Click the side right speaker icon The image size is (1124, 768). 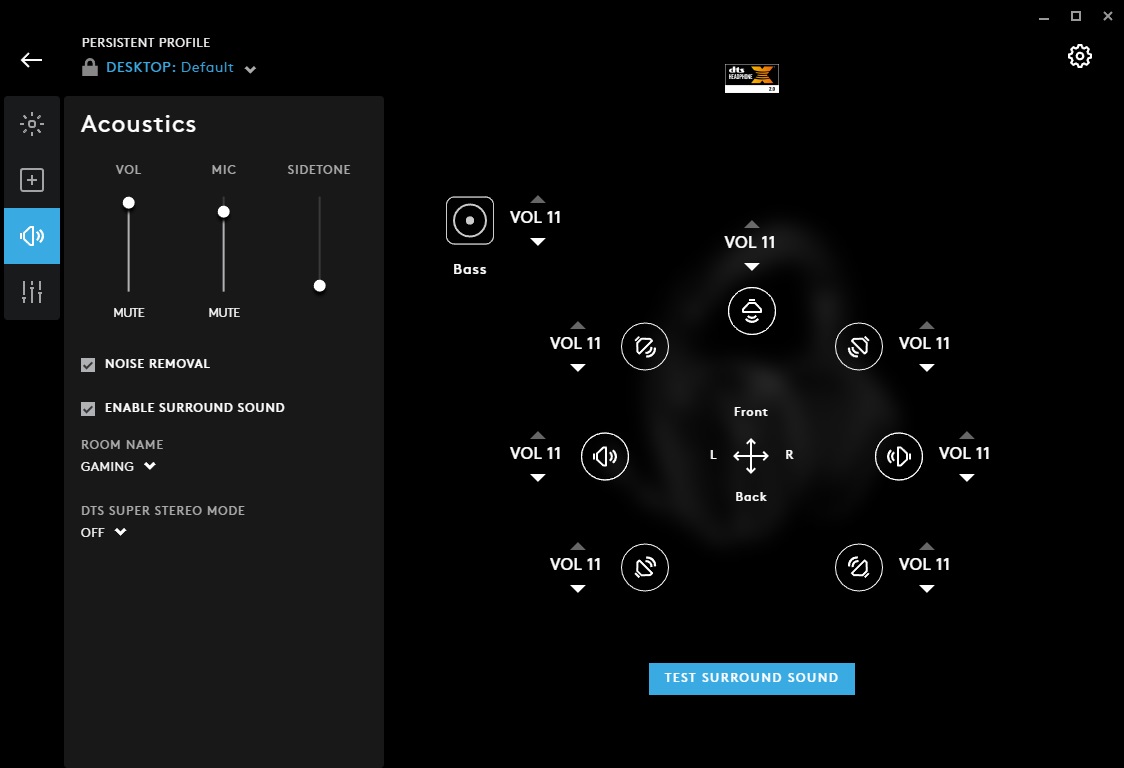click(x=899, y=456)
